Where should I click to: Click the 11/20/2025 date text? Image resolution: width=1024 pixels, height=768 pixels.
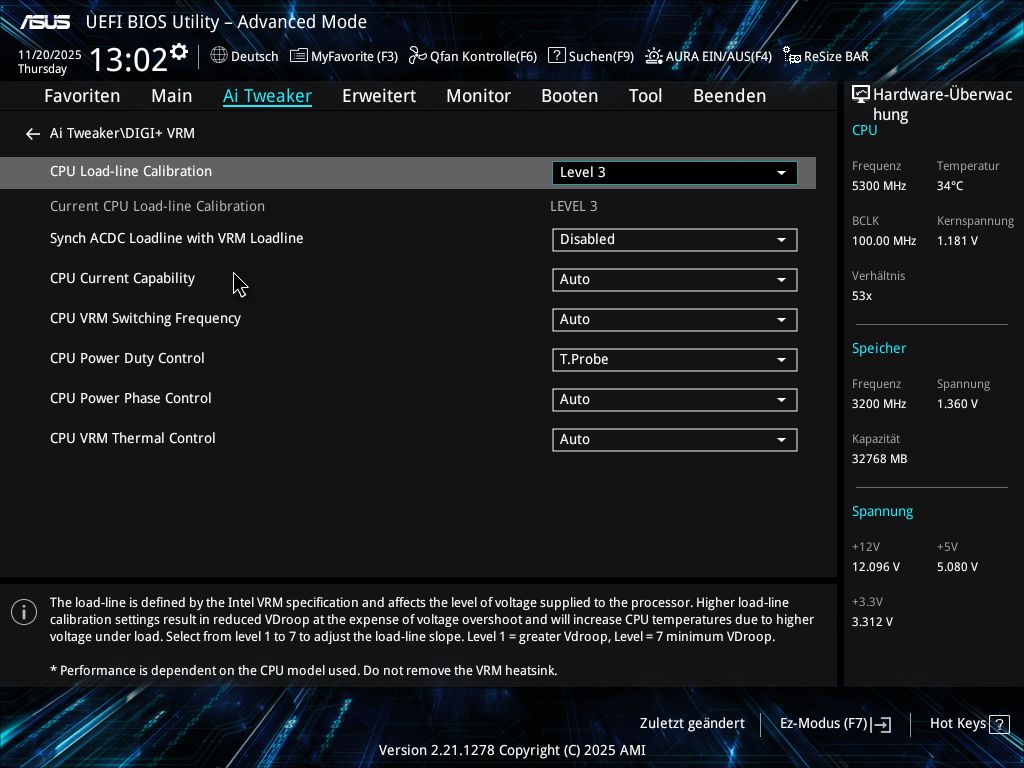50,55
